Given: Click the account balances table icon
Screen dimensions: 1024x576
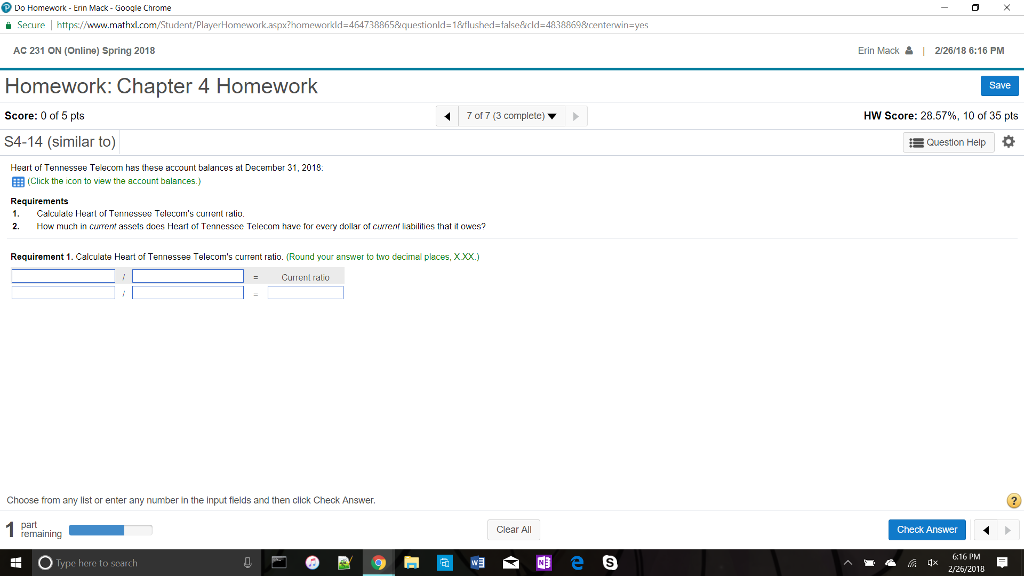Looking at the screenshot, I should click(17, 180).
